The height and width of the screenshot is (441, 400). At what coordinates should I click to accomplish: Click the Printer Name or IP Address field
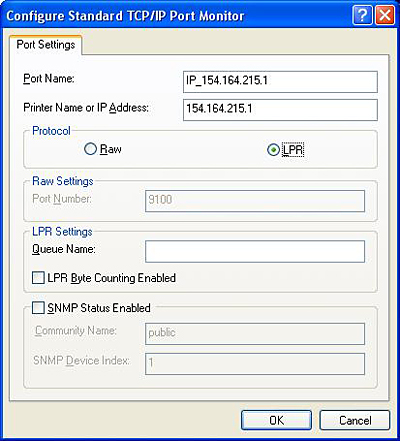tap(280, 110)
